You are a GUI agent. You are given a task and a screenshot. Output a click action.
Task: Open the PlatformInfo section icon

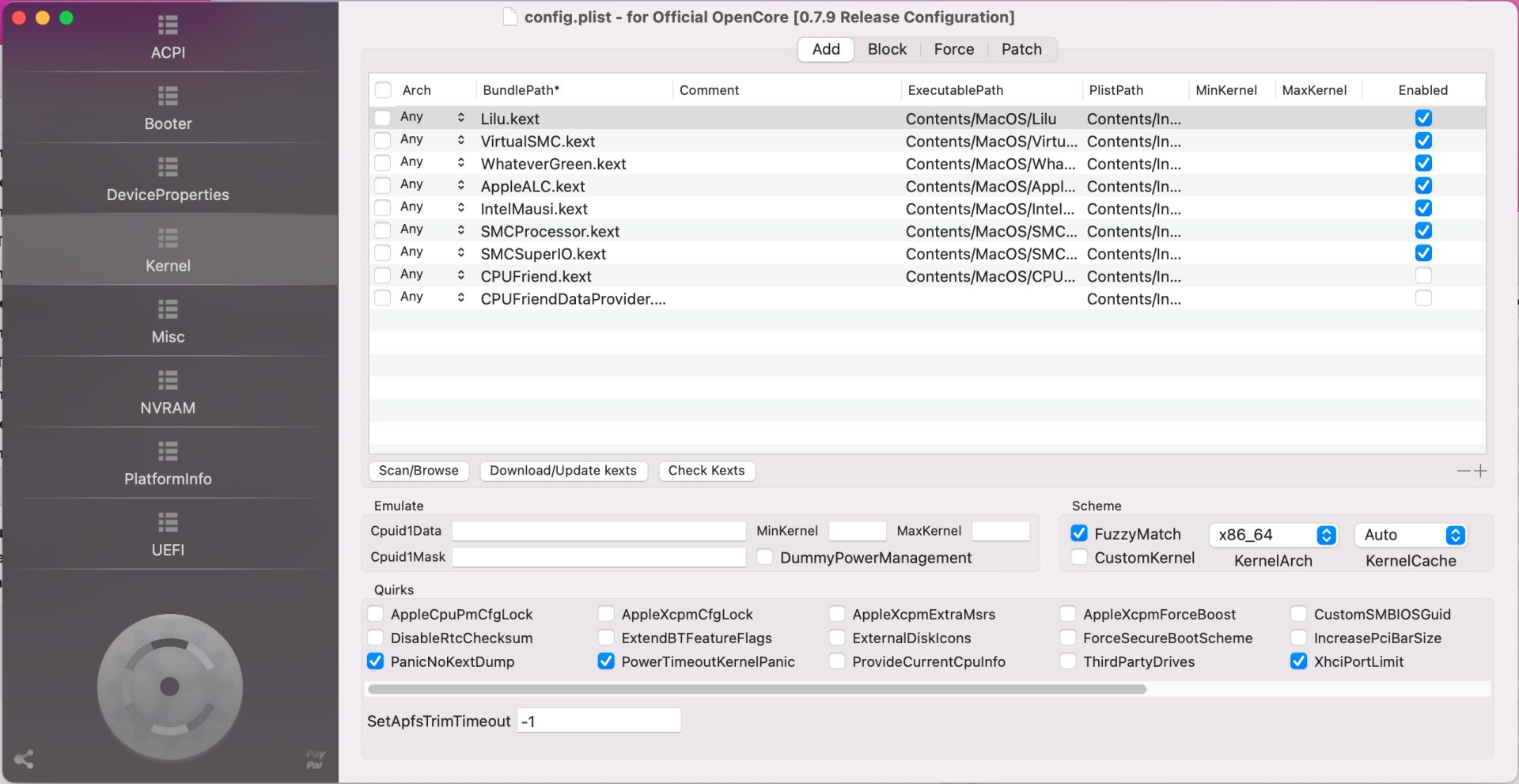168,452
